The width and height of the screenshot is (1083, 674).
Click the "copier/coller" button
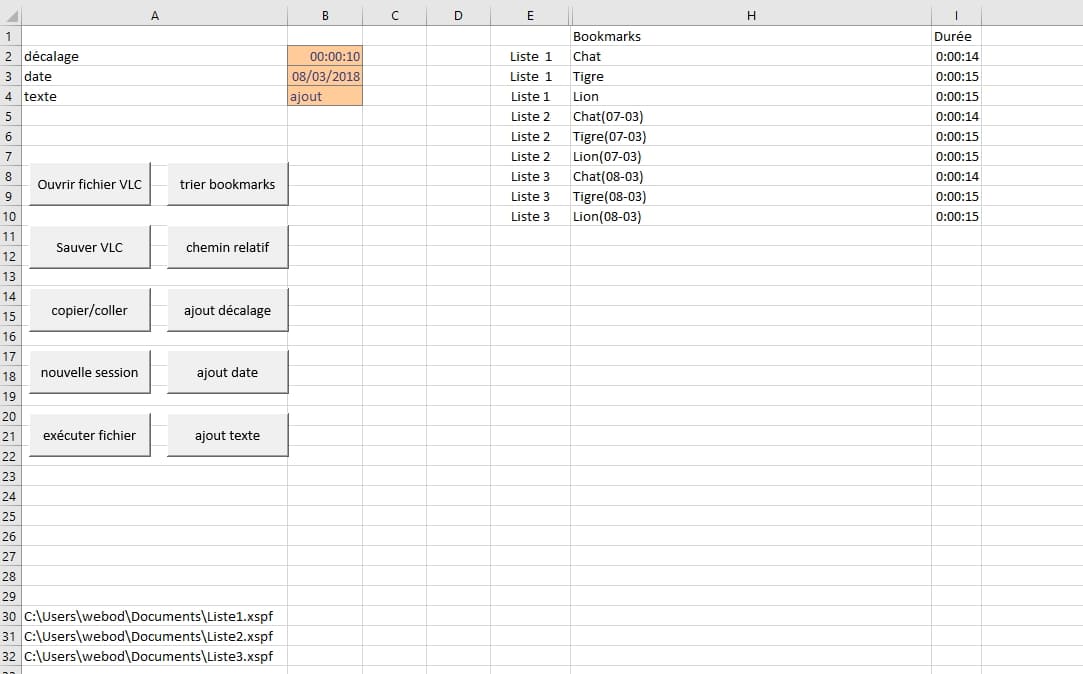(x=90, y=310)
